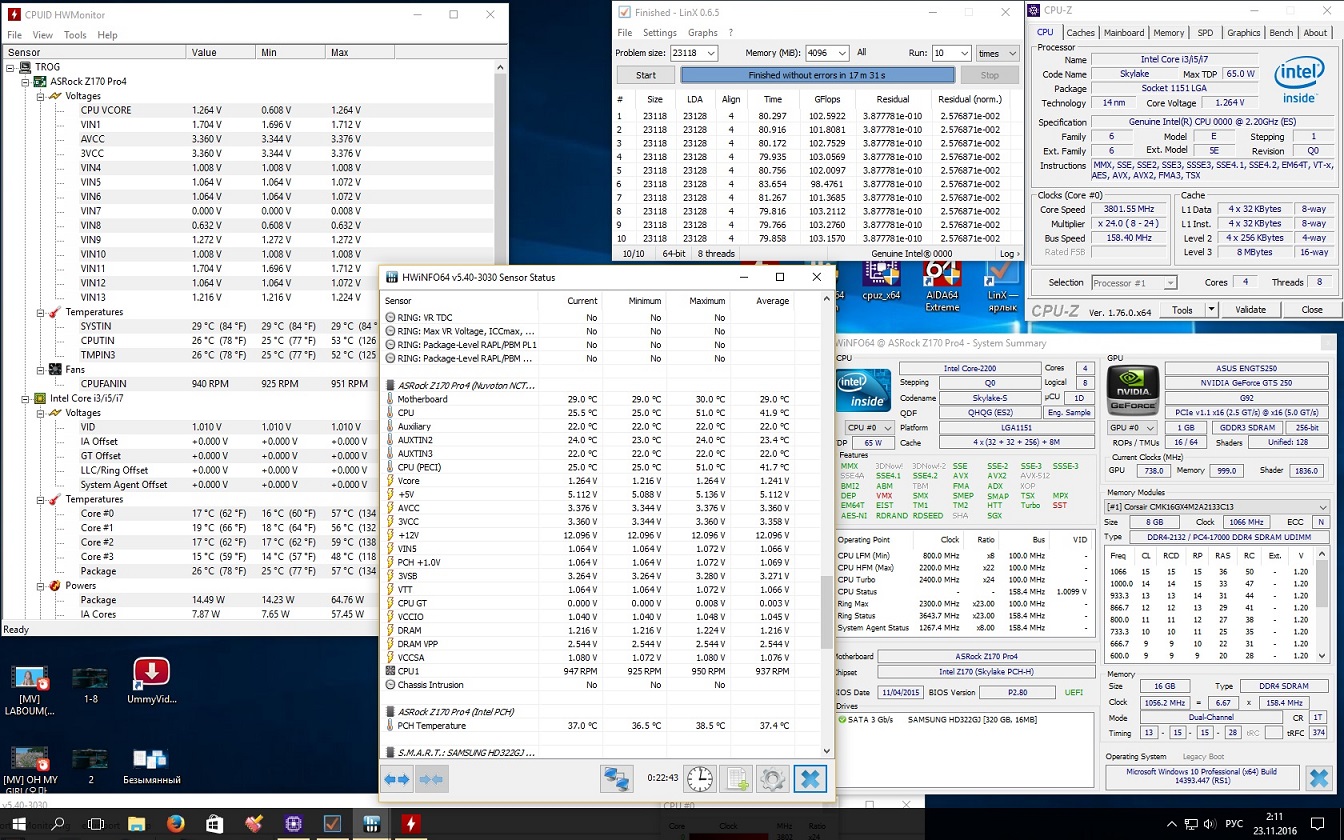Start logging with HWiNFO log sheet icon
Screen dimensions: 1344x840
coord(737,779)
